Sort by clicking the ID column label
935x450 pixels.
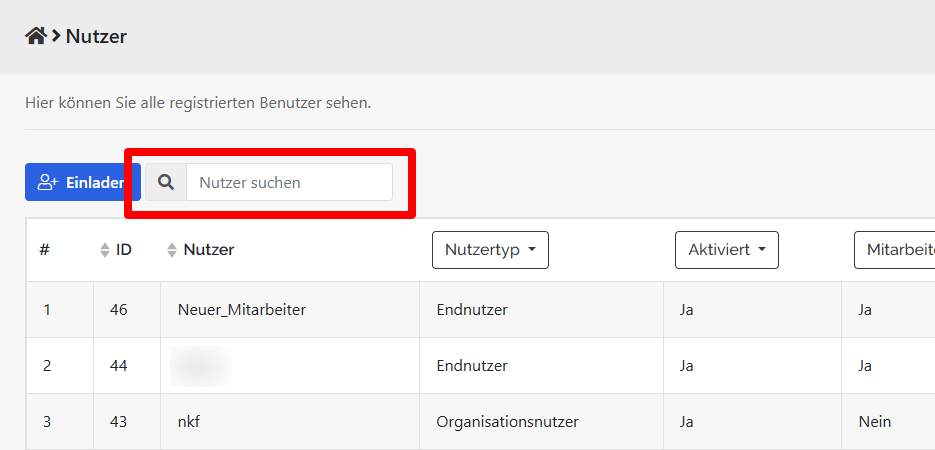point(124,250)
